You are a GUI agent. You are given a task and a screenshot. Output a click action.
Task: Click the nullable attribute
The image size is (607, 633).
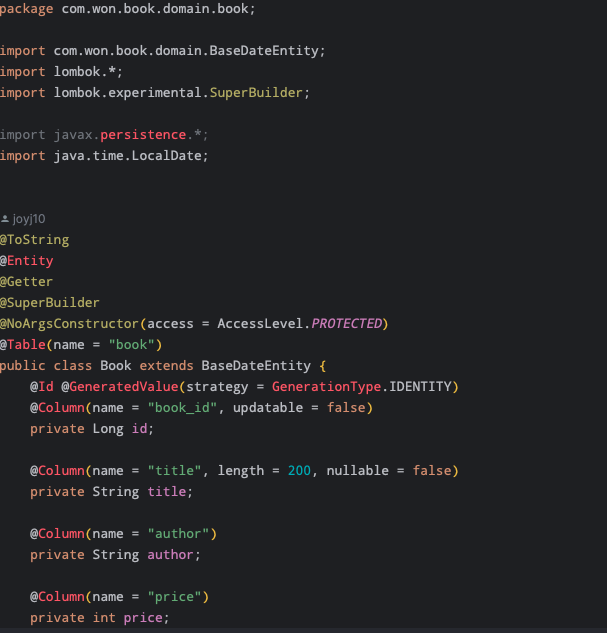[x=358, y=471]
